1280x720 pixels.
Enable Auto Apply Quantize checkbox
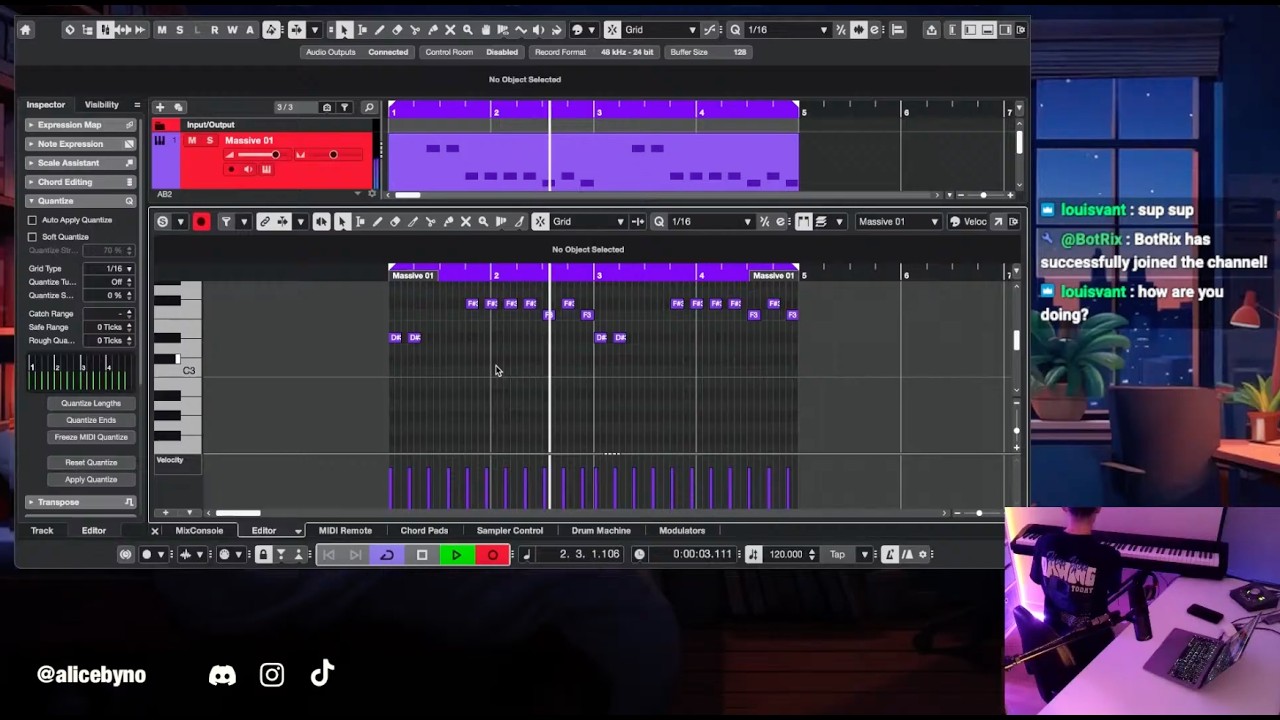pyautogui.click(x=32, y=220)
